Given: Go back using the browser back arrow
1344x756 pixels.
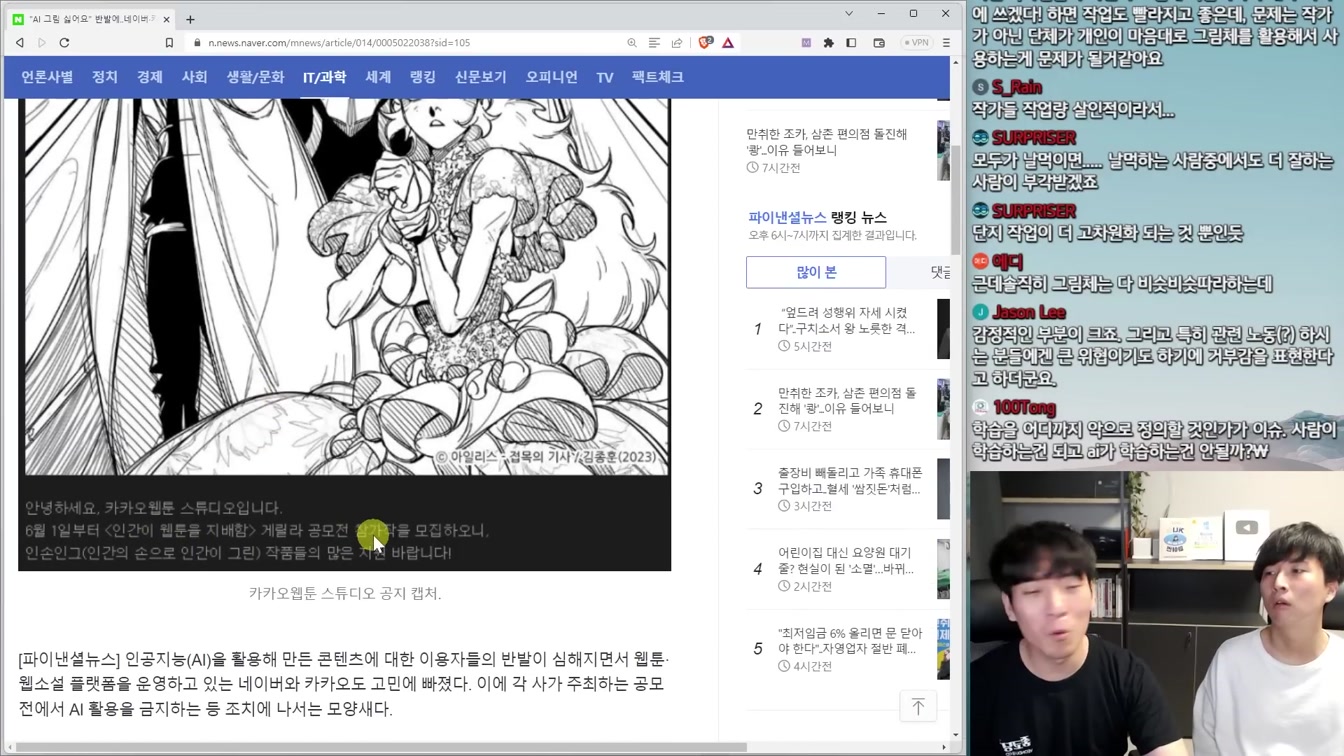Looking at the screenshot, I should point(20,43).
